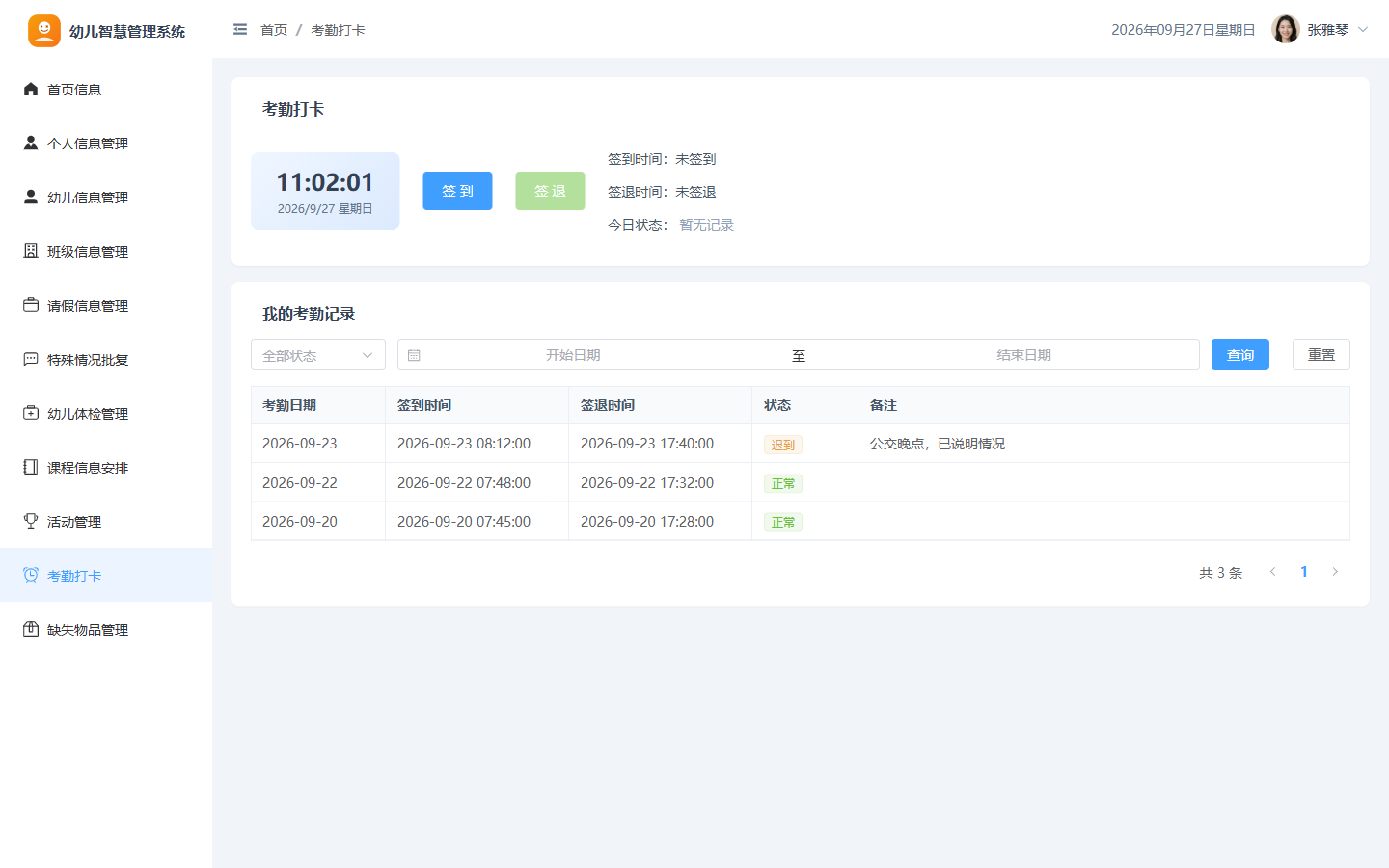Click the 重置 reset button
Image resolution: width=1389 pixels, height=868 pixels.
pyautogui.click(x=1321, y=355)
